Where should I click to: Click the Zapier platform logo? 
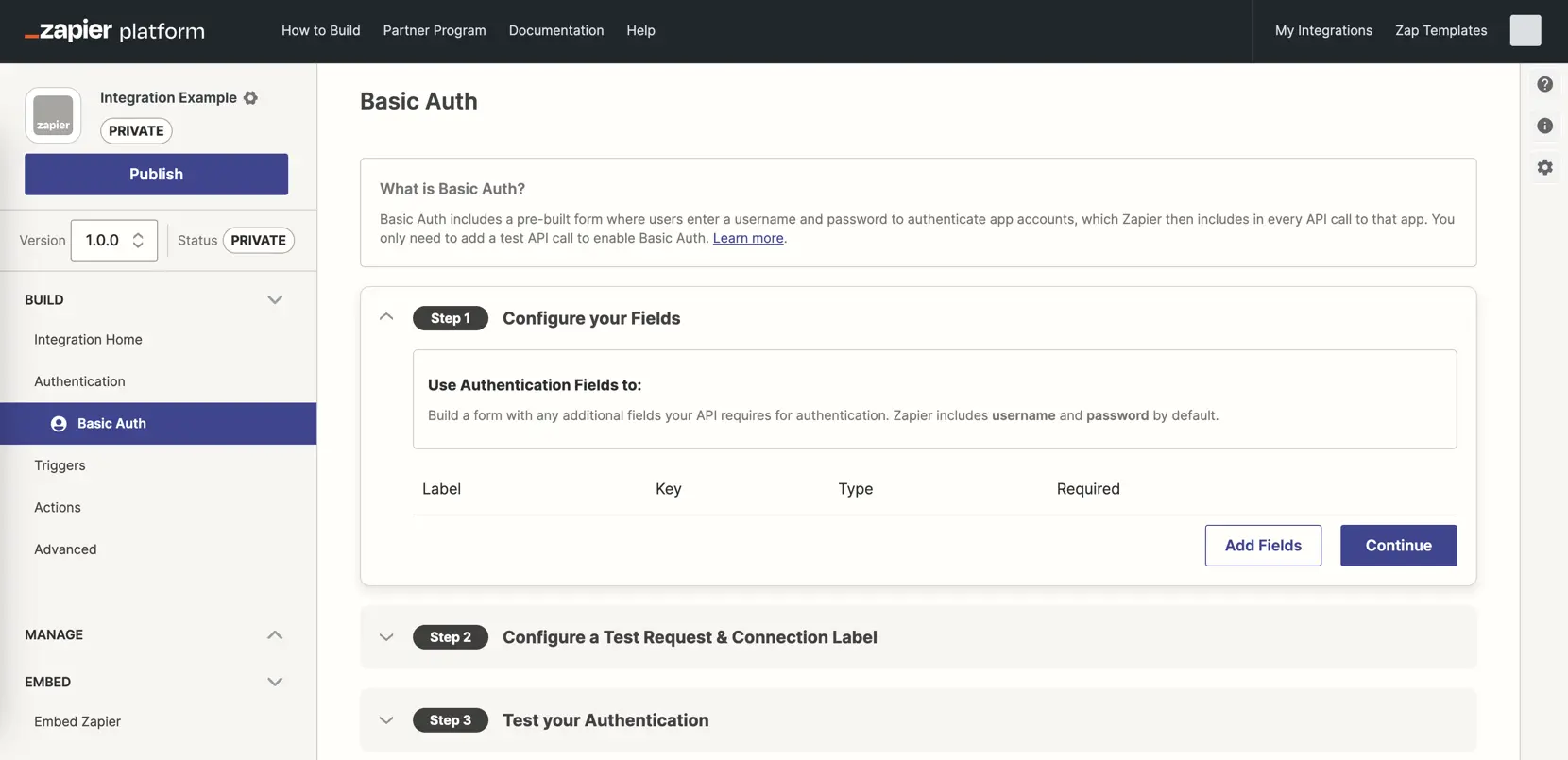114,30
